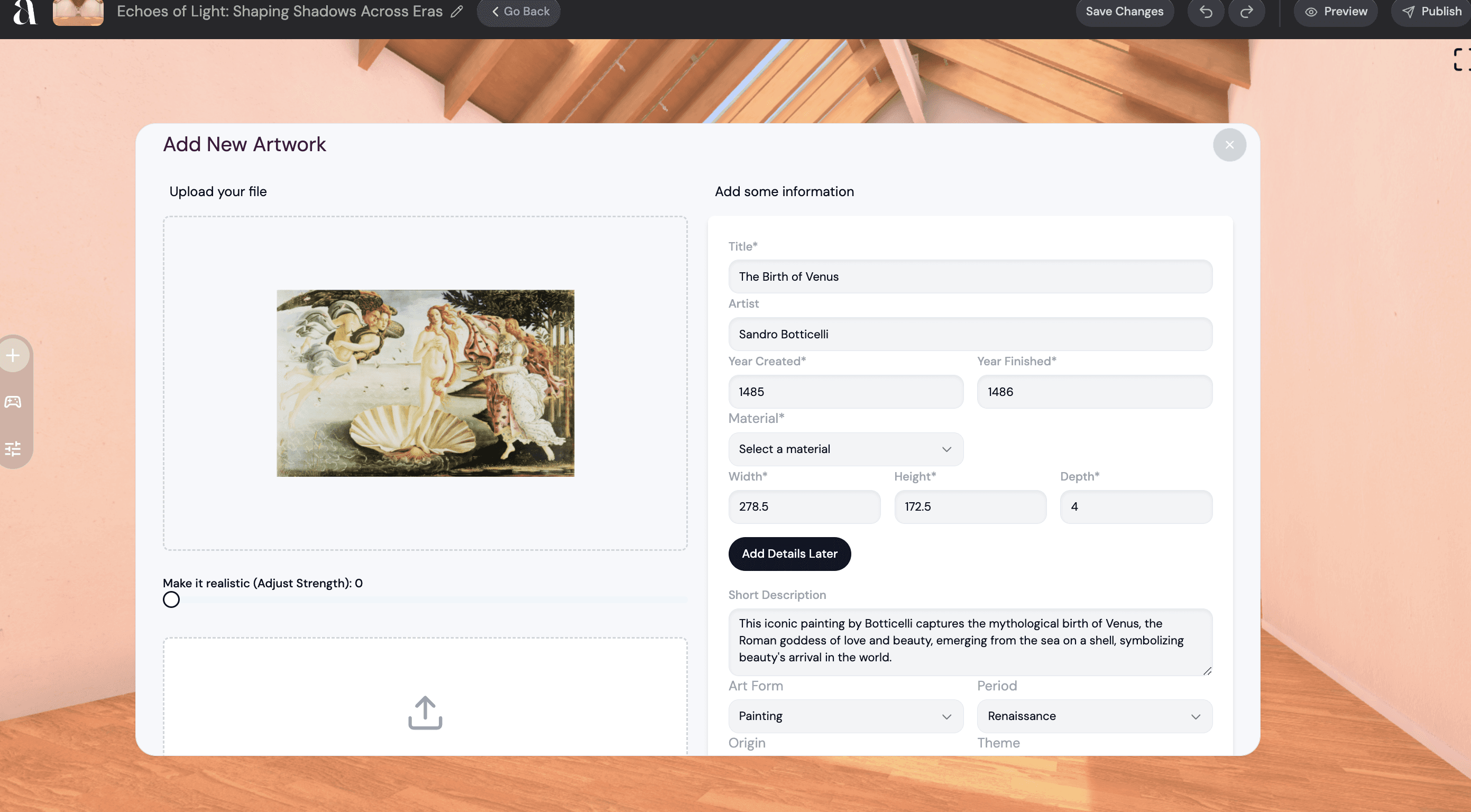Open the Select a material dropdown
Screen dimensions: 1471x812
[x=845, y=449]
